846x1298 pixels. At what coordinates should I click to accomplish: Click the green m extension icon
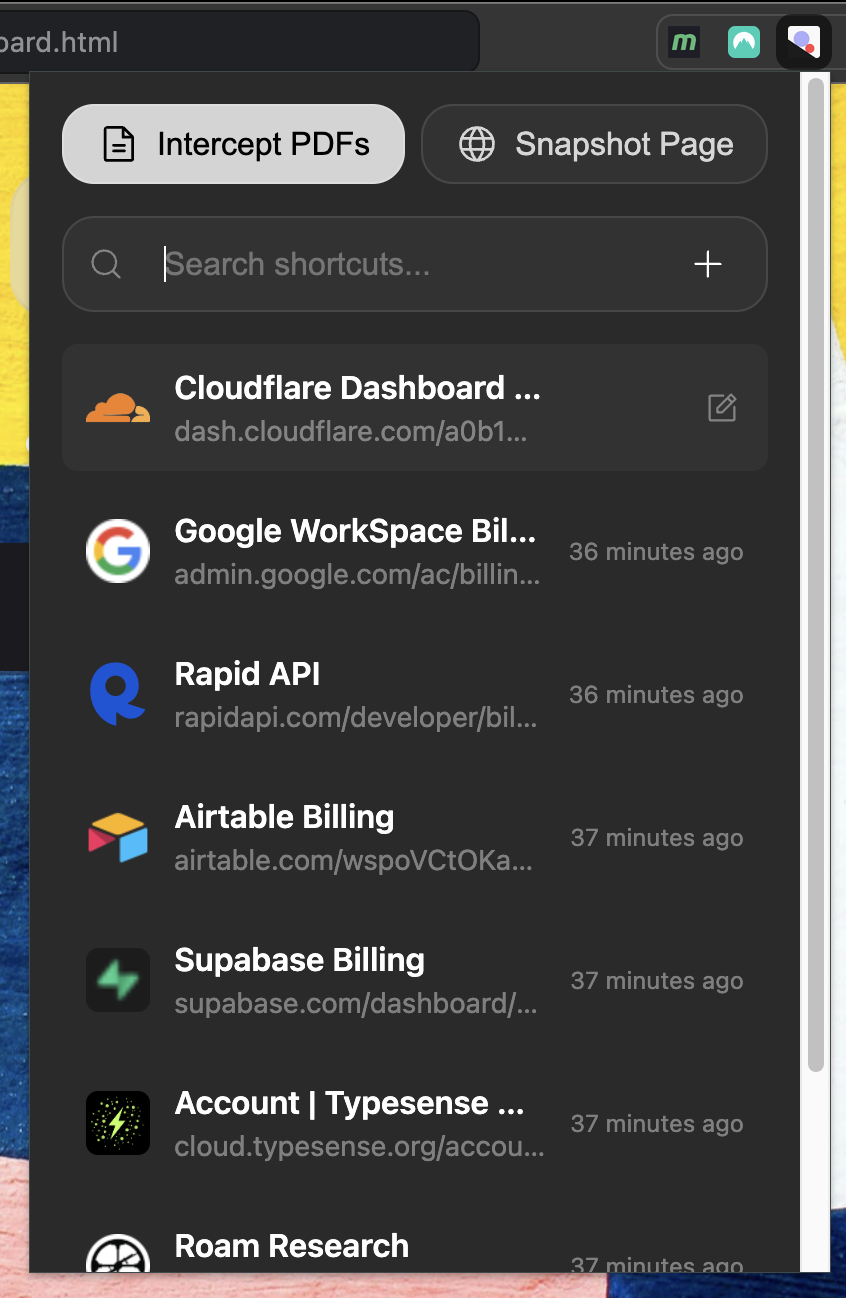pyautogui.click(x=684, y=42)
